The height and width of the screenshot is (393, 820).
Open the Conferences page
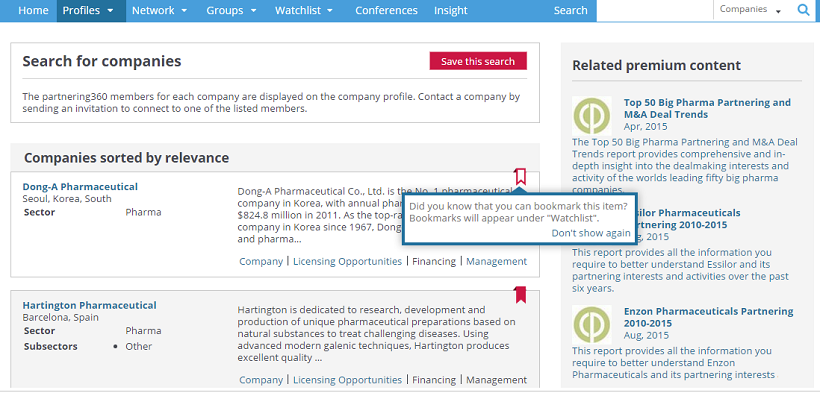click(386, 10)
